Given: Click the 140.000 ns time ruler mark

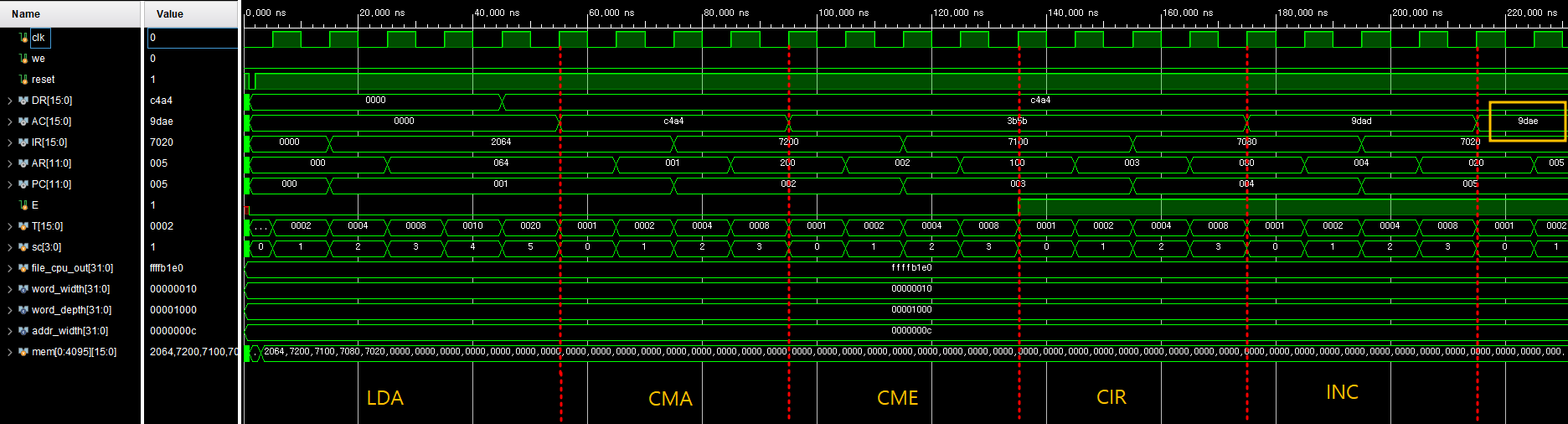Looking at the screenshot, I should [x=1074, y=13].
